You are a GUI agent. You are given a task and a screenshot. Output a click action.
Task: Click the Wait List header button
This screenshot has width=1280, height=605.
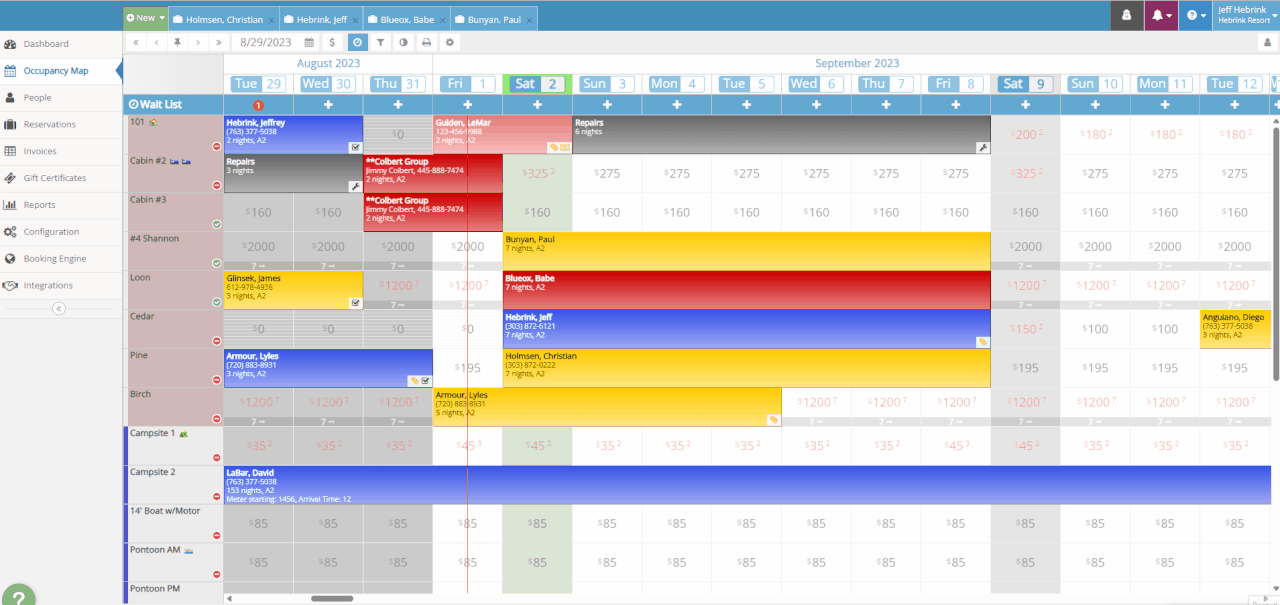pos(160,105)
